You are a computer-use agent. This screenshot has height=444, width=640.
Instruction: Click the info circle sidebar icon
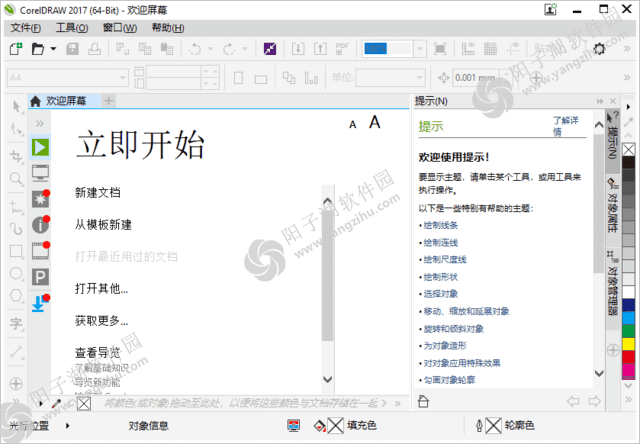pyautogui.click(x=40, y=225)
